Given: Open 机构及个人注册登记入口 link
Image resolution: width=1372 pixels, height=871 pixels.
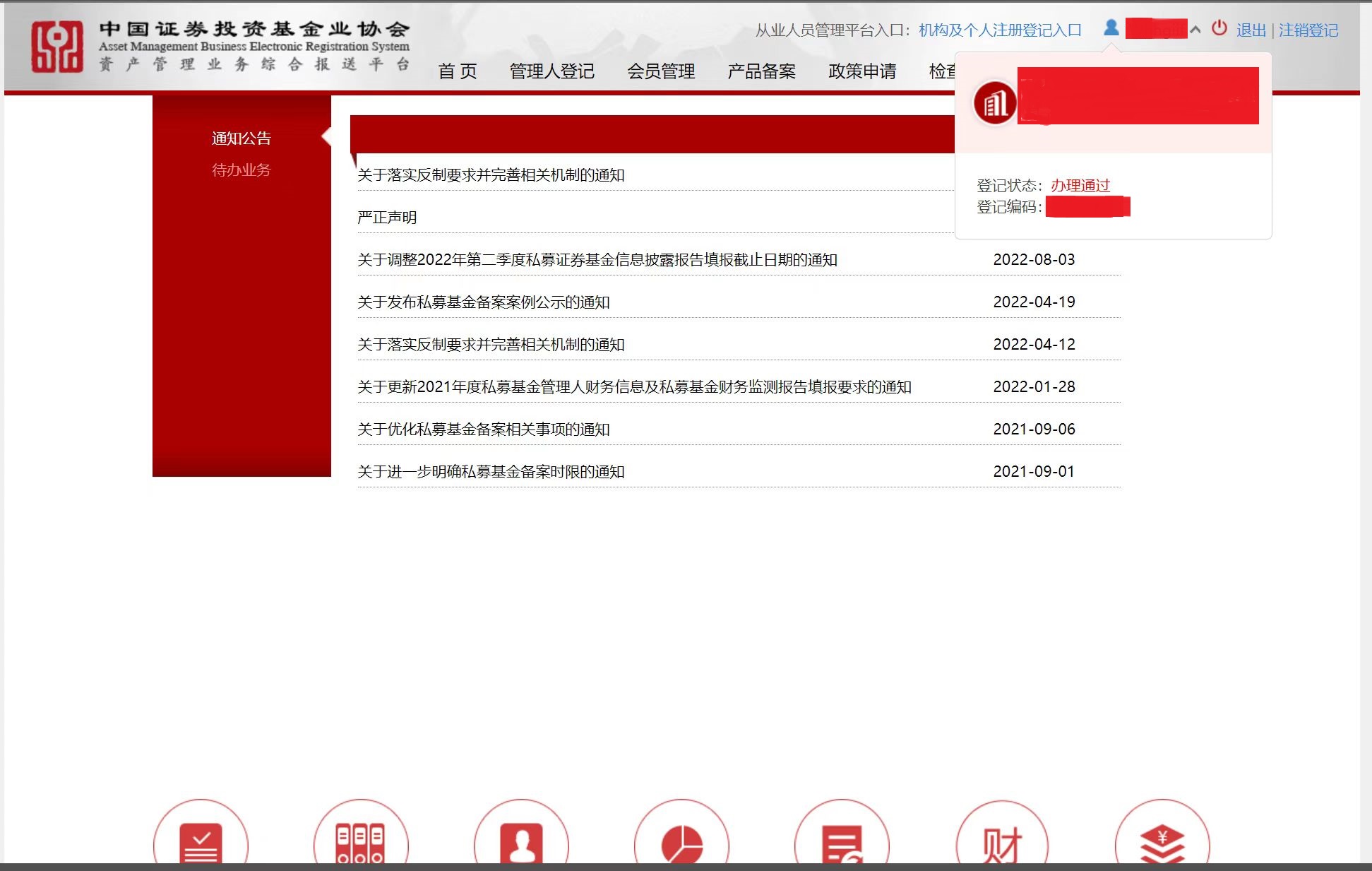Looking at the screenshot, I should coord(1000,30).
